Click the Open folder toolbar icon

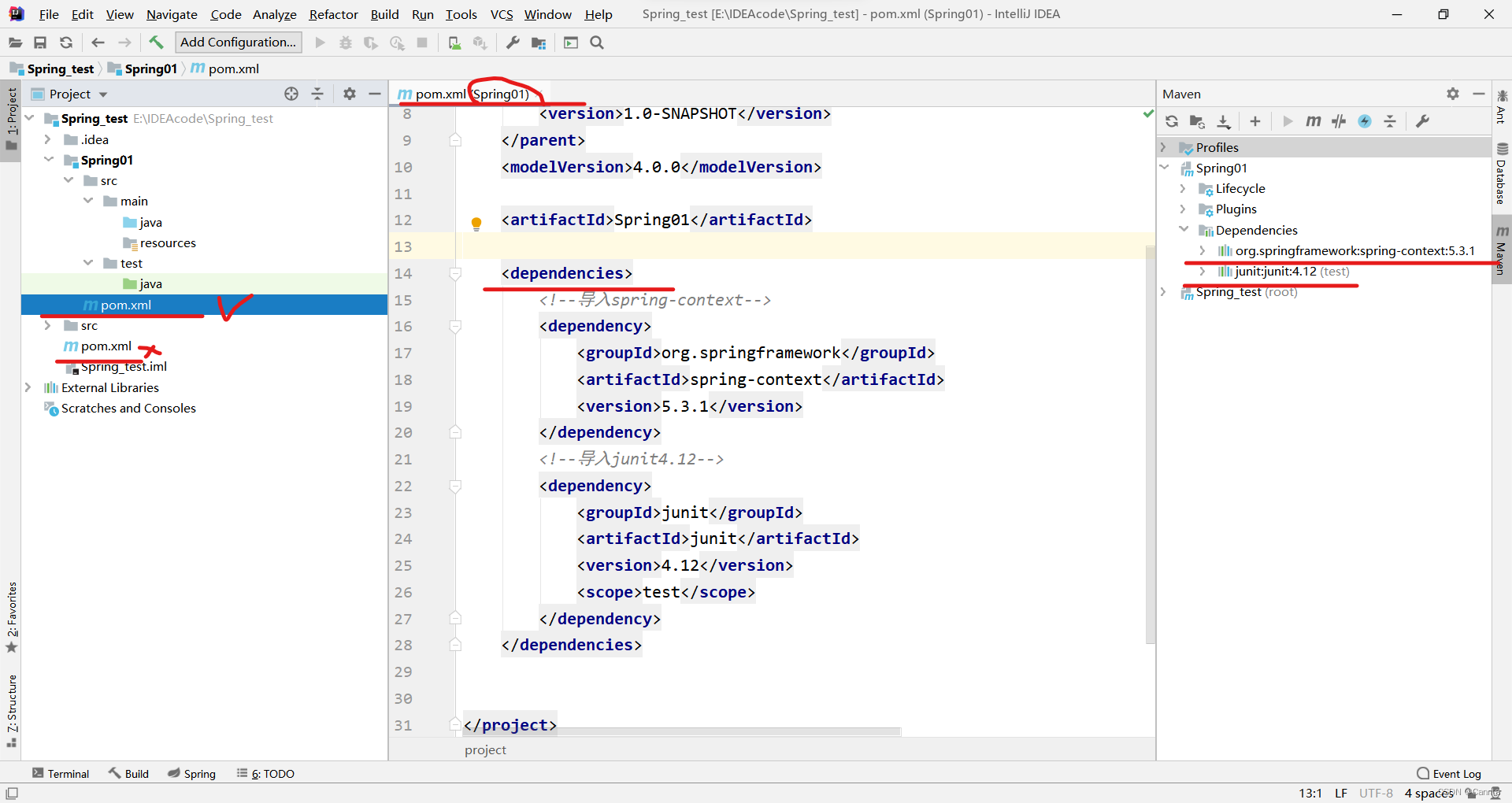[16, 43]
